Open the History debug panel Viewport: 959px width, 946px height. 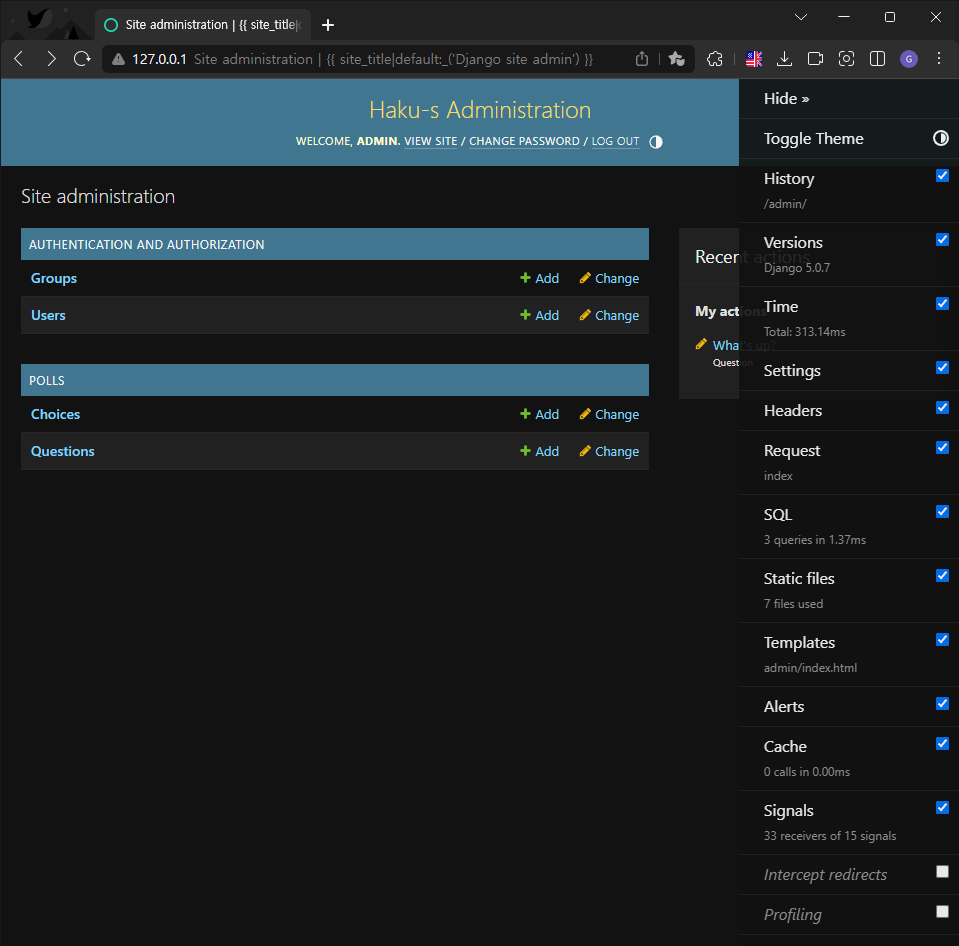tap(789, 179)
